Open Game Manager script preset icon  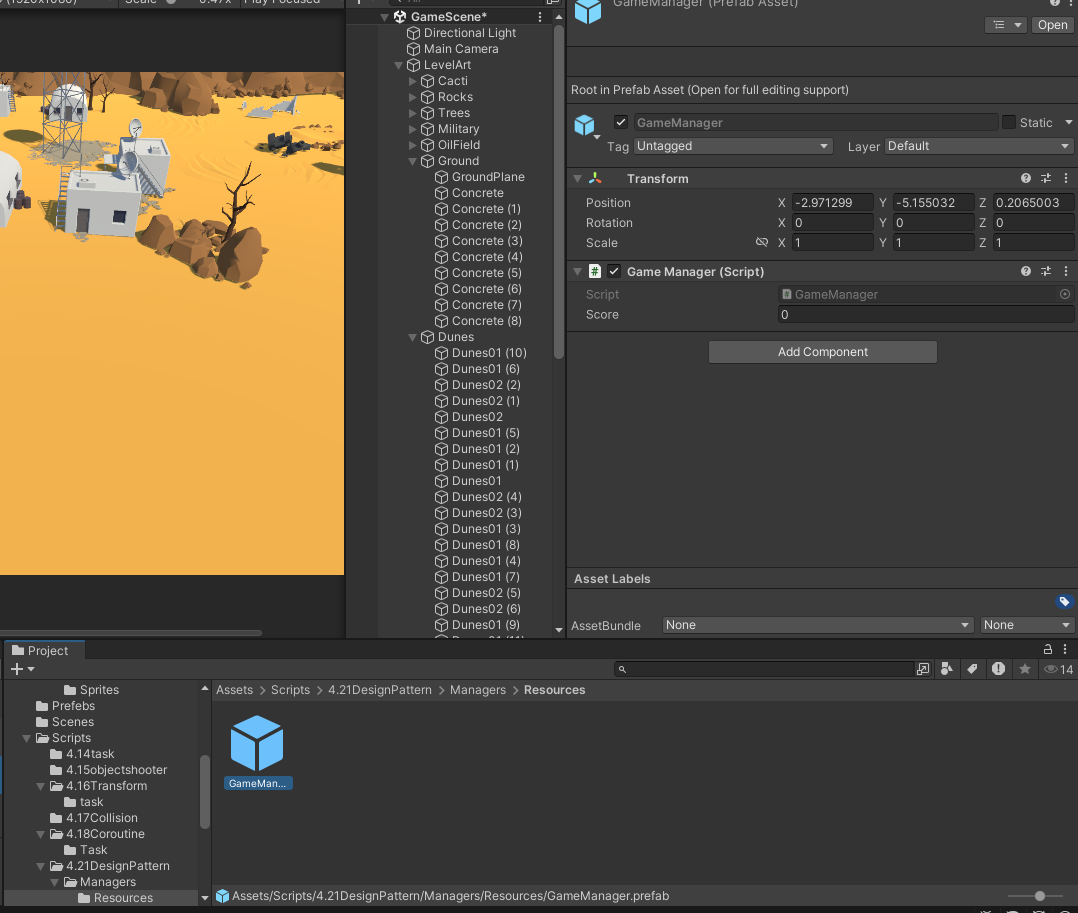[x=1046, y=272]
